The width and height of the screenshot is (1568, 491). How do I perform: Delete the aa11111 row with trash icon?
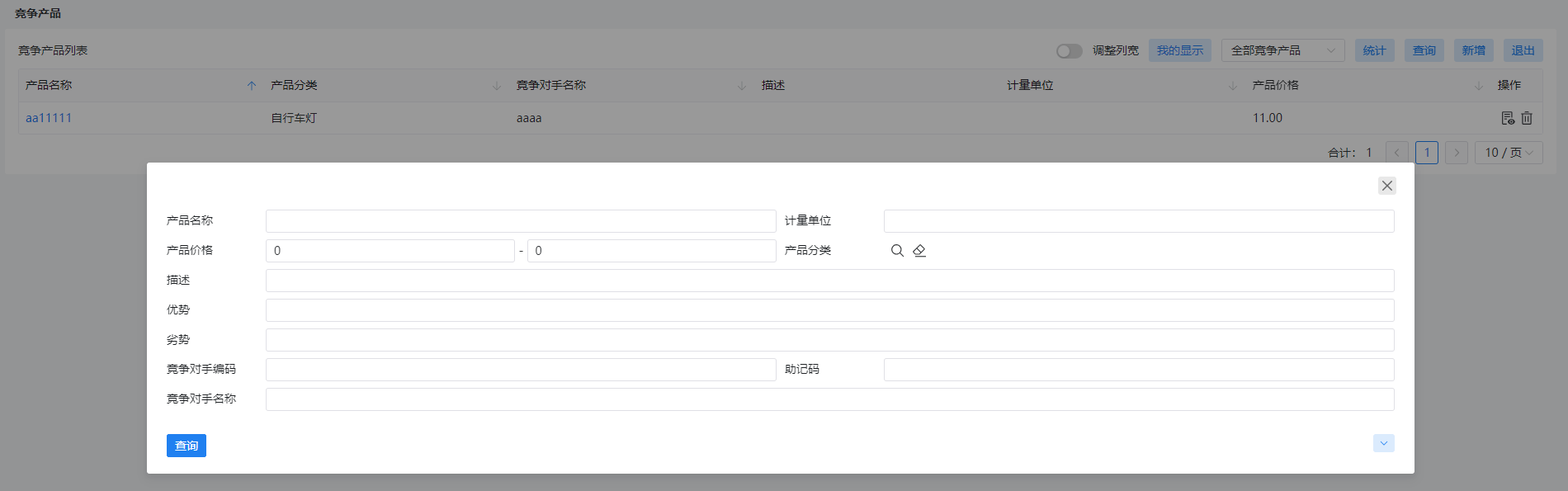(x=1527, y=118)
